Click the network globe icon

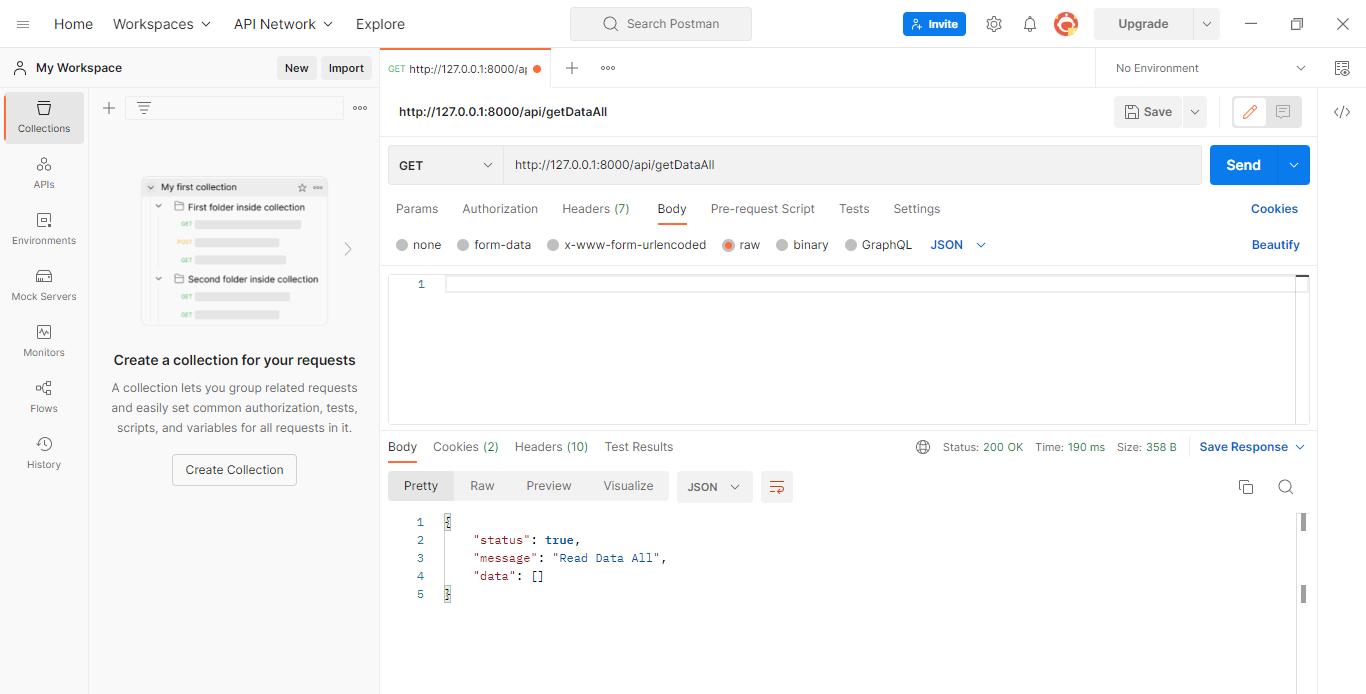pos(923,447)
